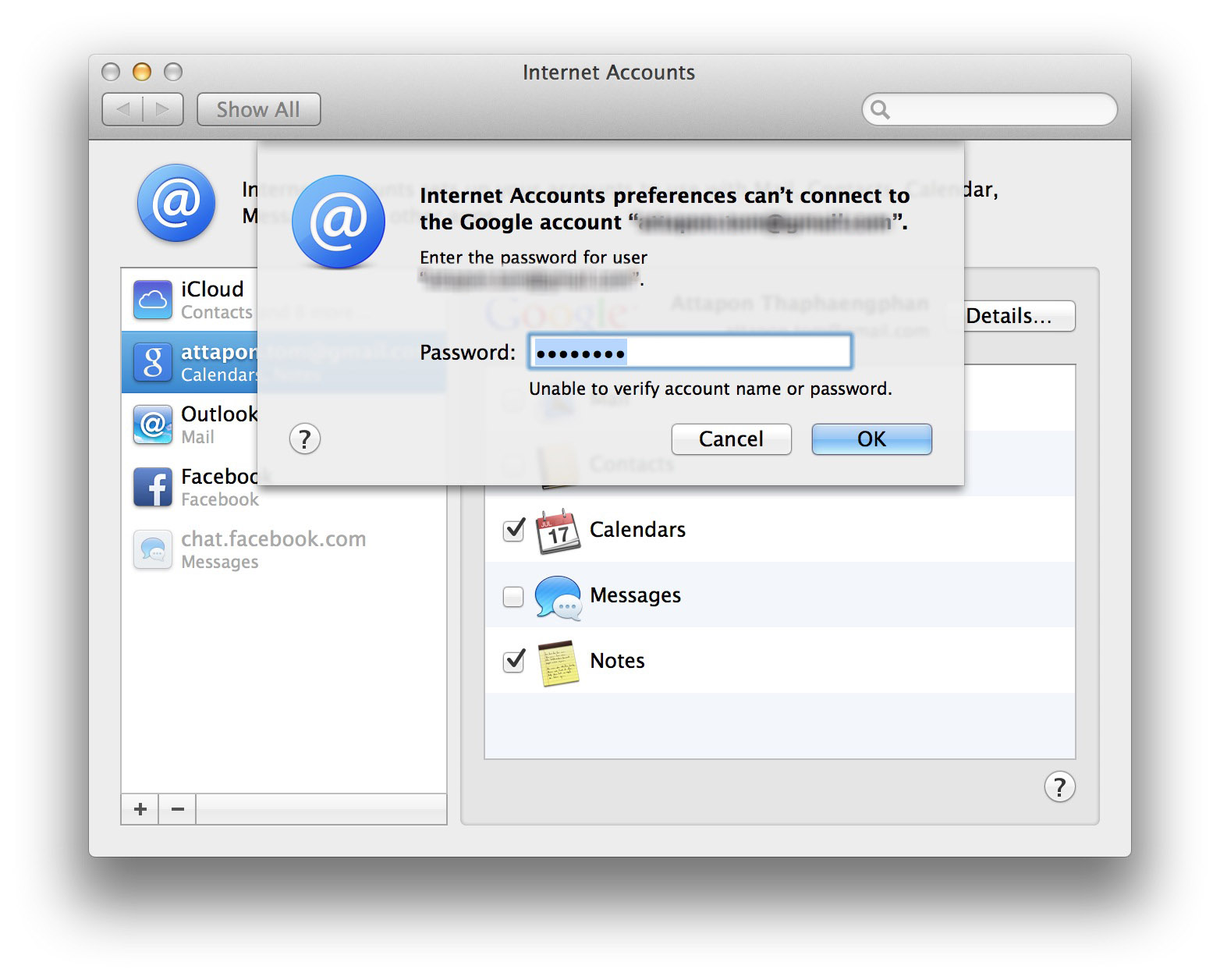
Task: Click the search magnifier icon
Action: tap(880, 109)
